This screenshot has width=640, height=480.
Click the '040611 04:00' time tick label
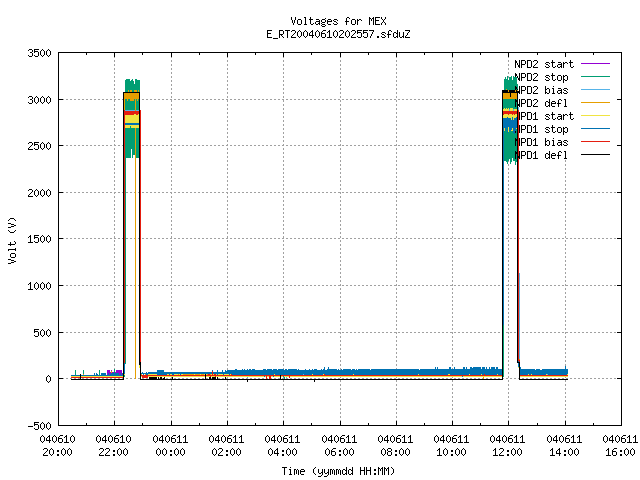click(282, 446)
